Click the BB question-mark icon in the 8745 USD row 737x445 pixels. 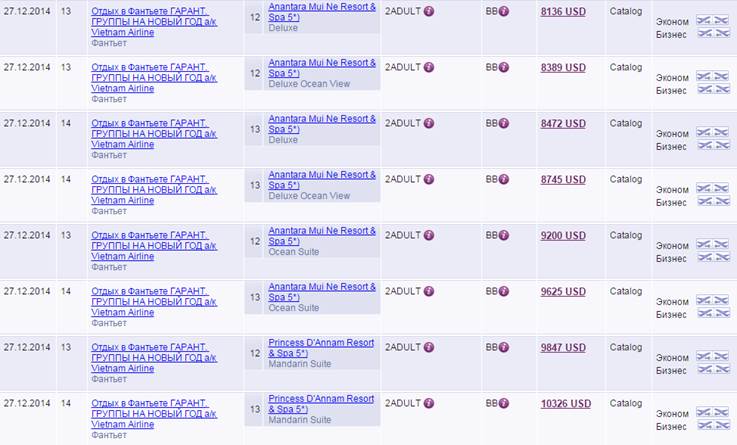504,180
